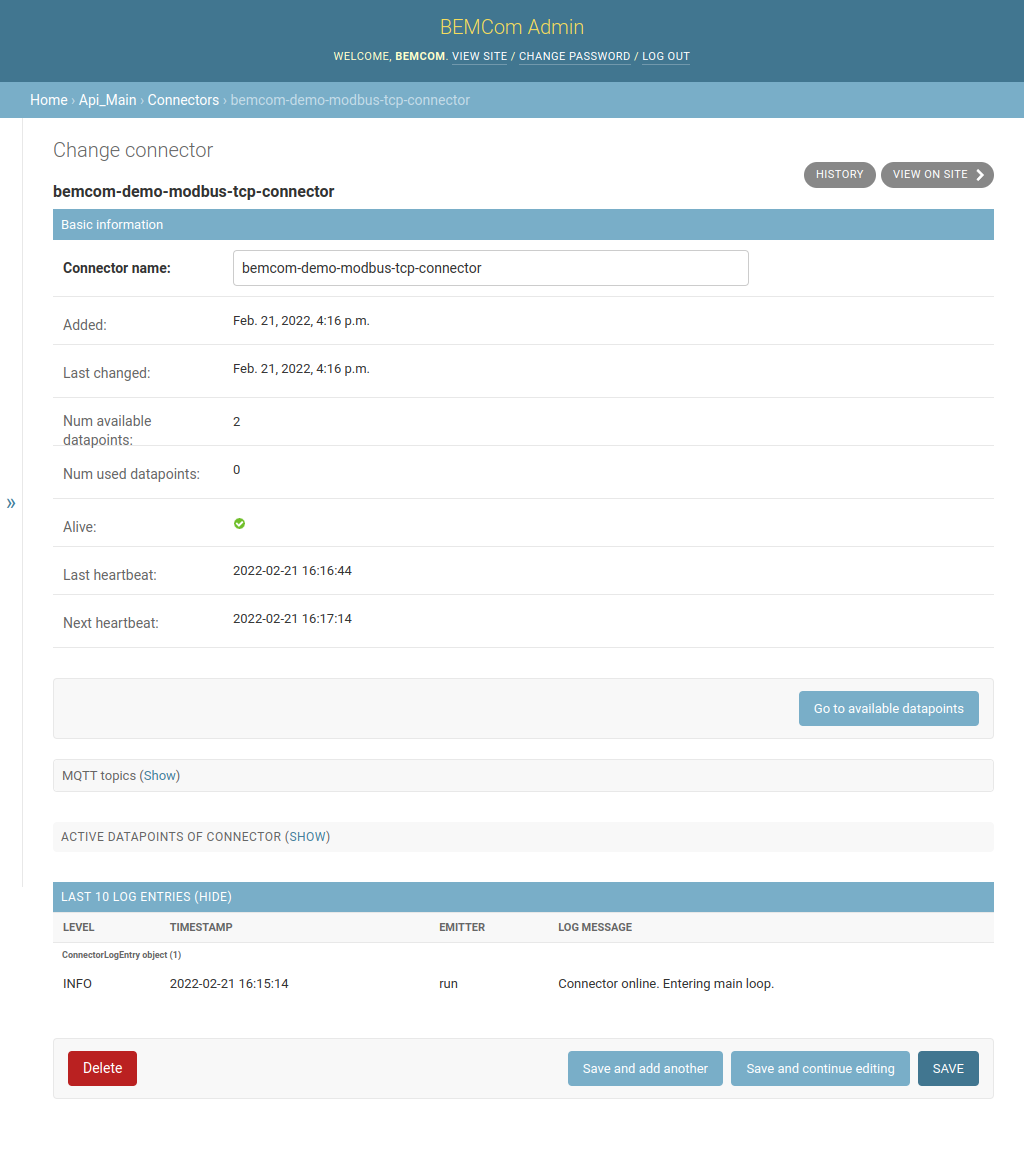Click the Change connector heading
The image size is (1024, 1169).
tap(133, 151)
